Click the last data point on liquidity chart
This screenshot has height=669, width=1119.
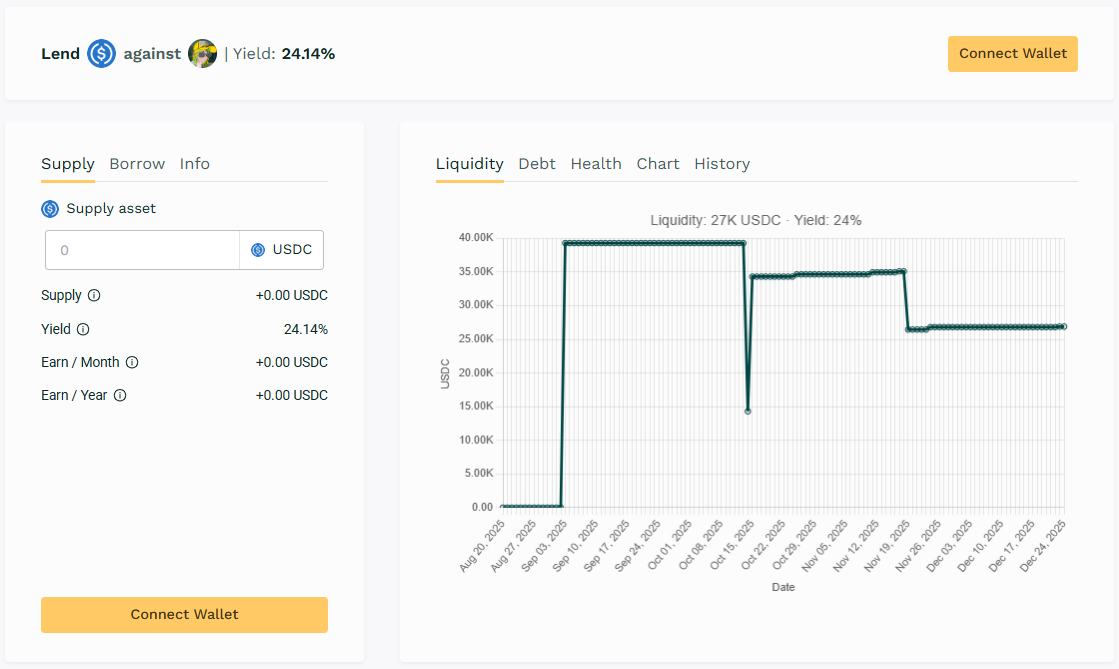pyautogui.click(x=1063, y=327)
